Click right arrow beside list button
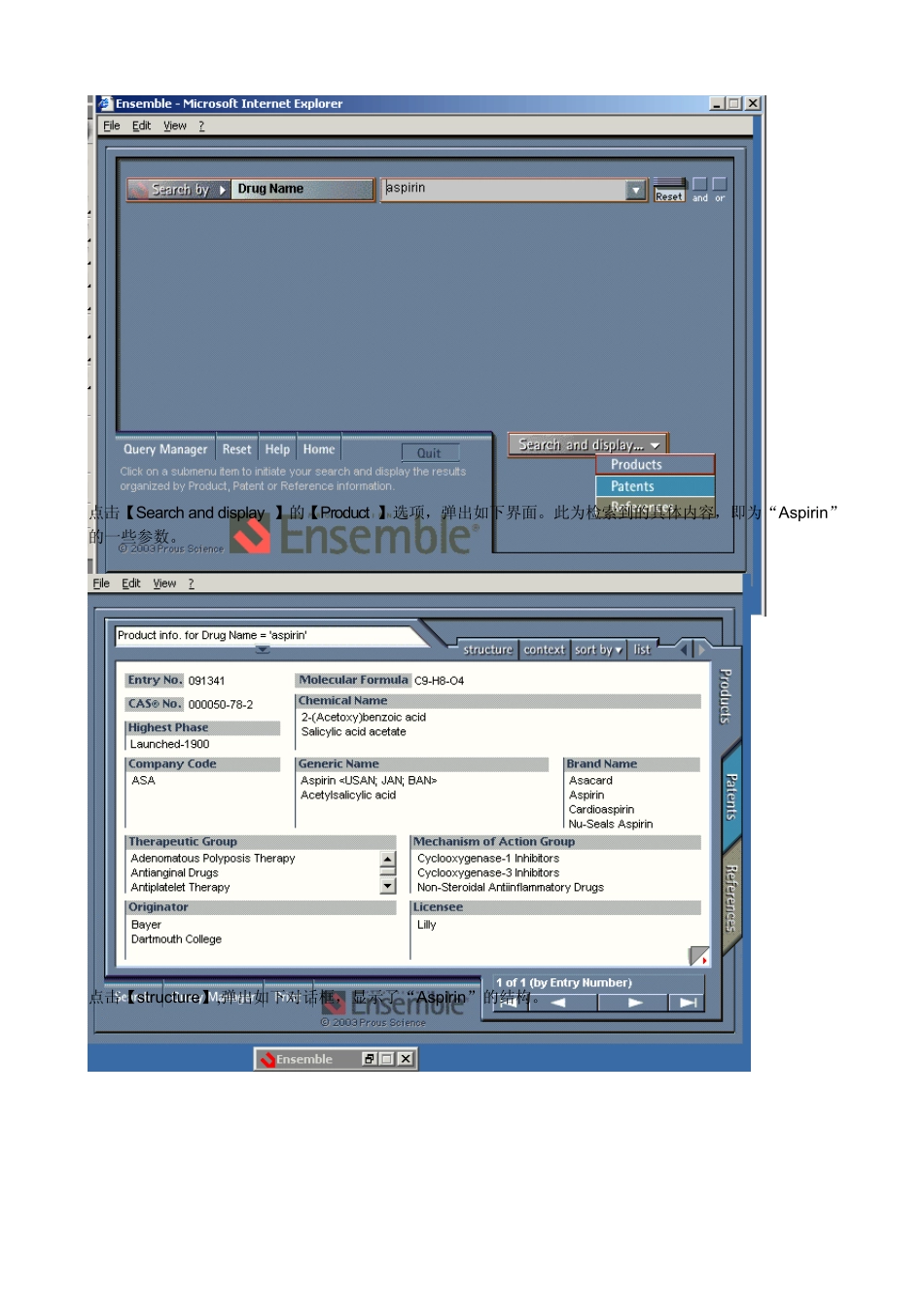Viewport: 924px width, 1308px height. point(701,649)
